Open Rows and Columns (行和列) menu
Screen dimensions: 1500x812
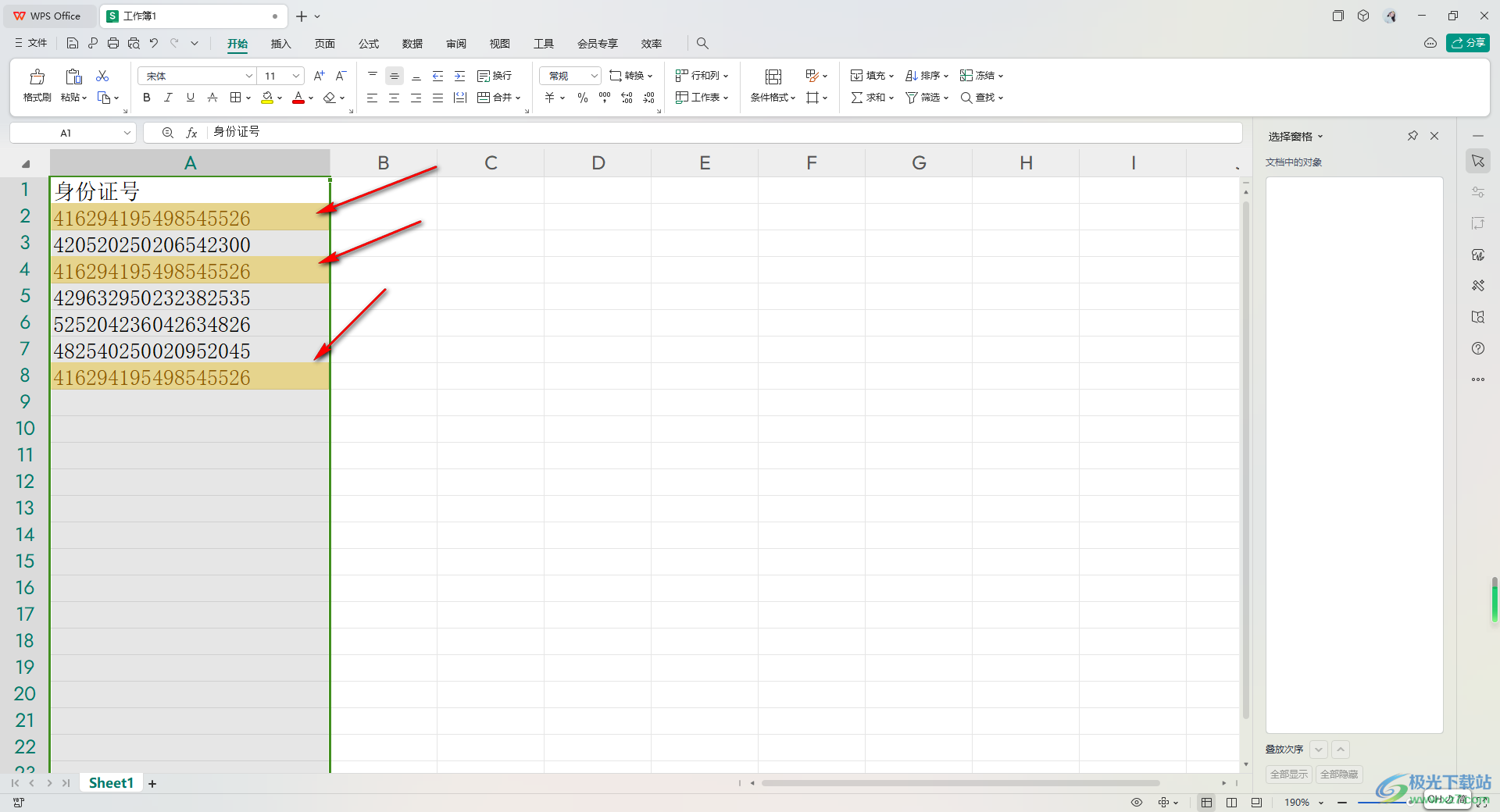(702, 76)
